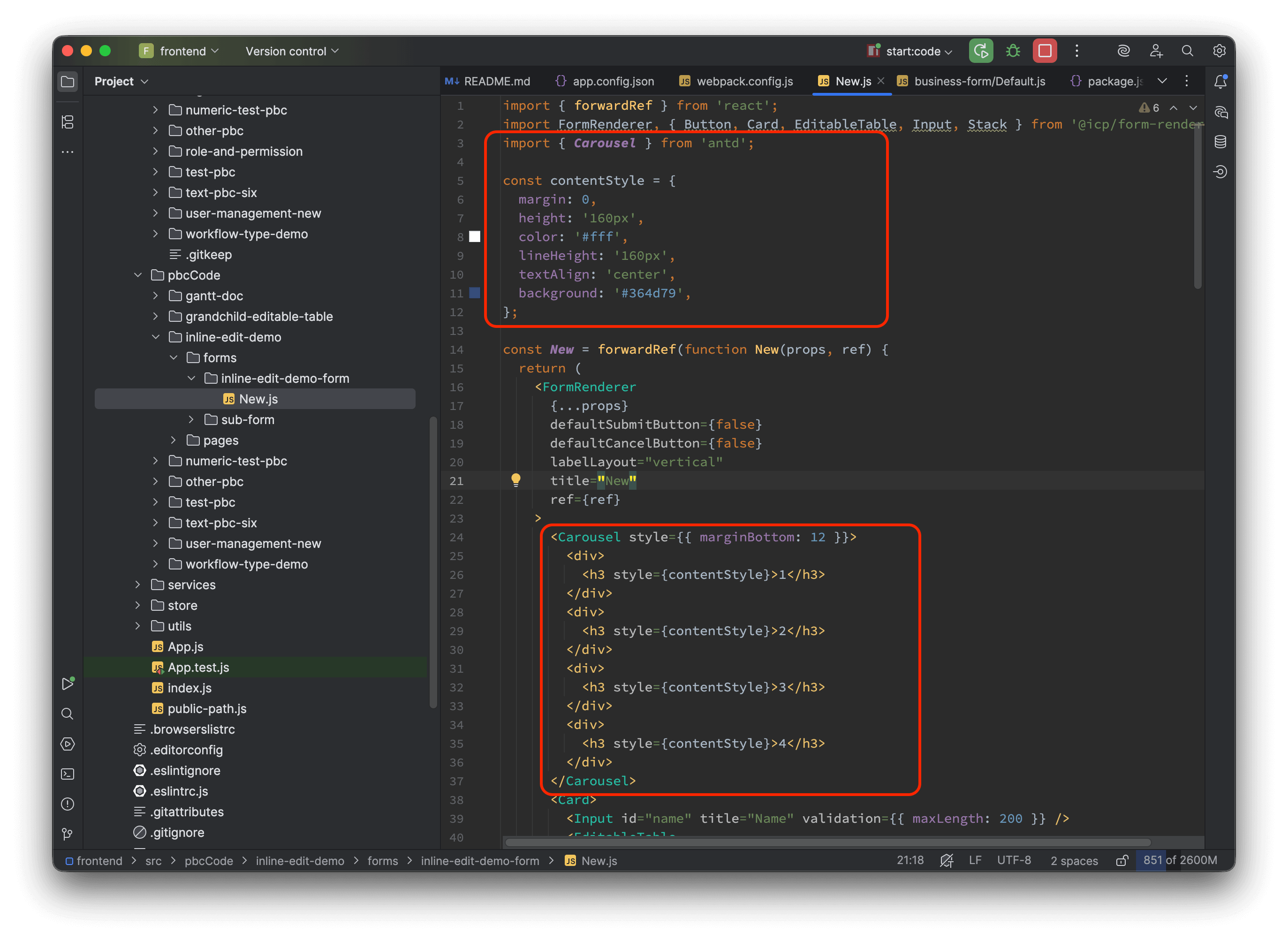Image resolution: width=1288 pixels, height=941 pixels.
Task: Open the Services tool window icon
Action: [x=67, y=744]
